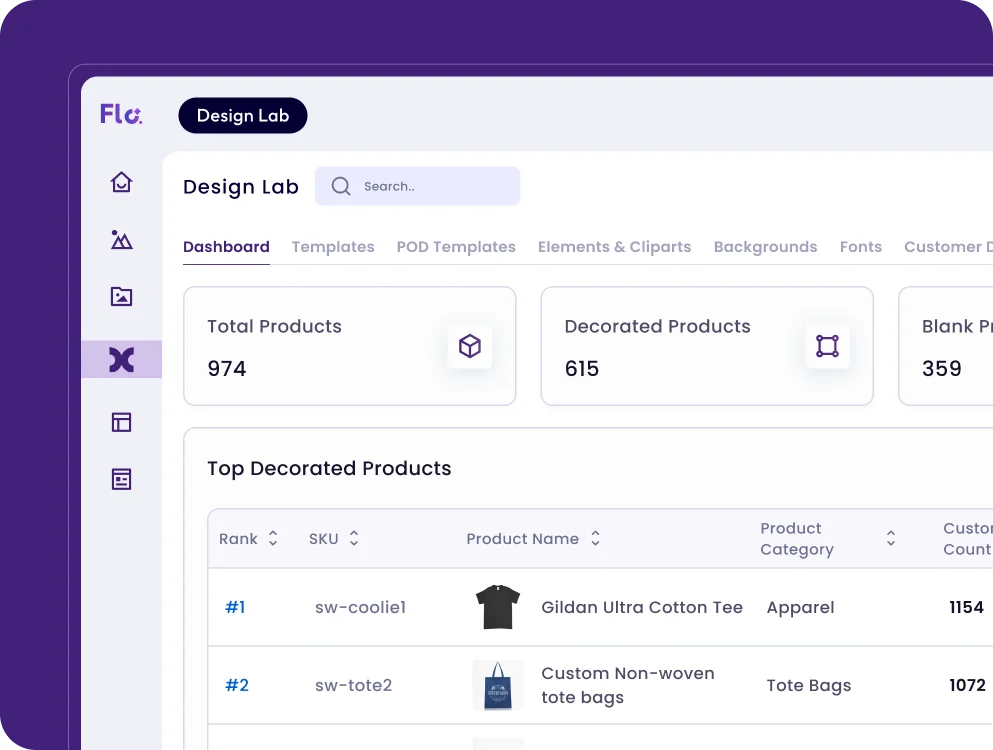Screen dimensions: 993x750
Task: Open the Fonts tab
Action: (861, 246)
